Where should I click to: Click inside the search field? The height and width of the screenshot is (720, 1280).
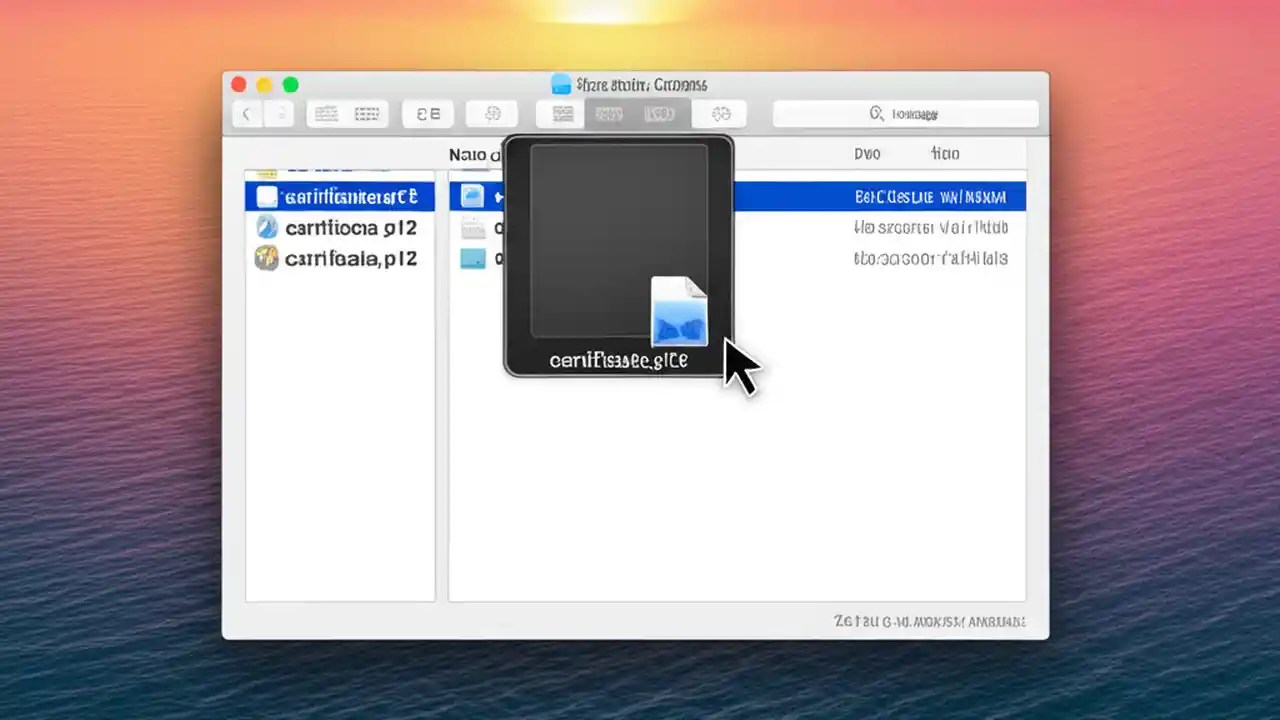(x=905, y=113)
